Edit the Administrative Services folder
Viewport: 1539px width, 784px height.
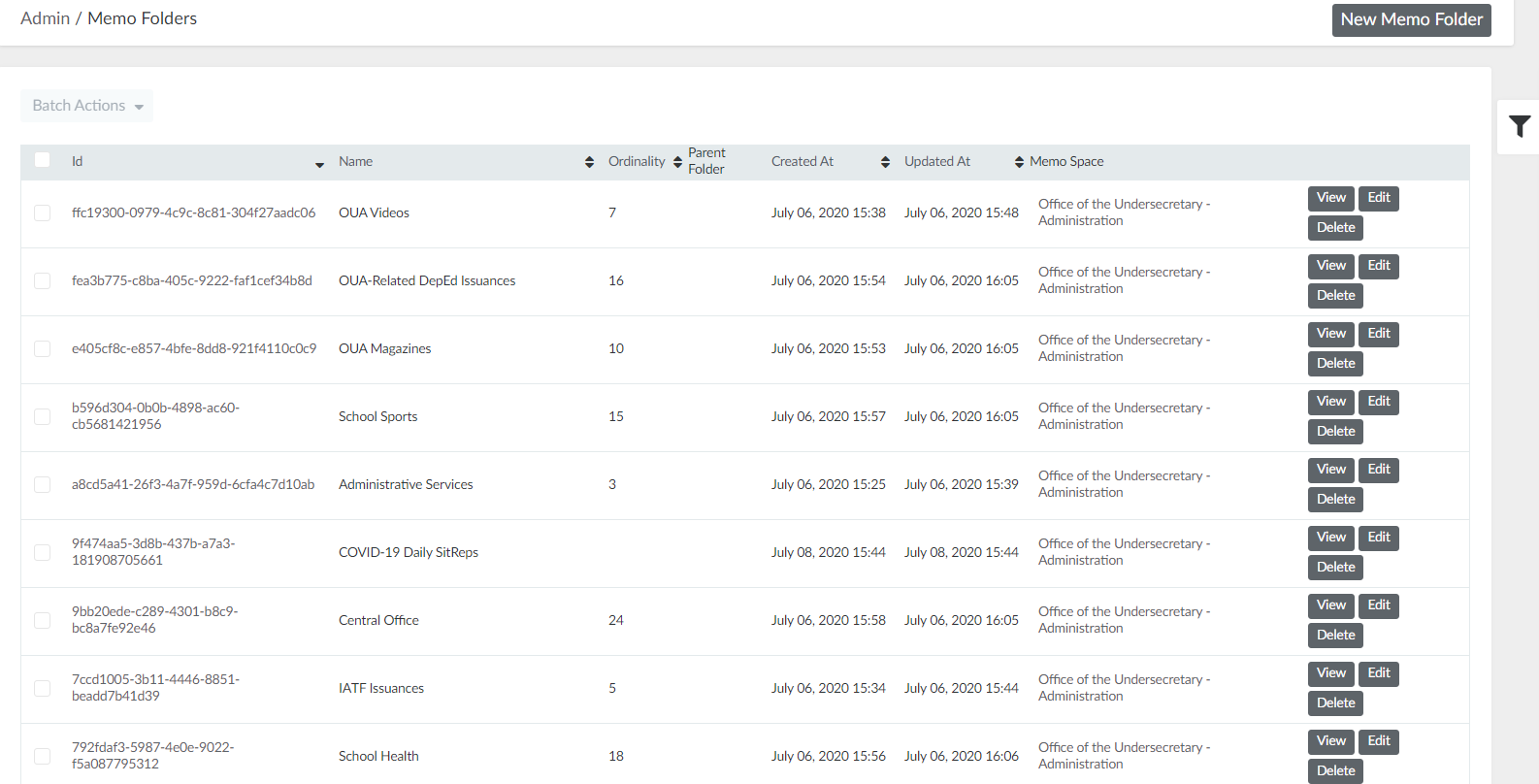(x=1378, y=470)
